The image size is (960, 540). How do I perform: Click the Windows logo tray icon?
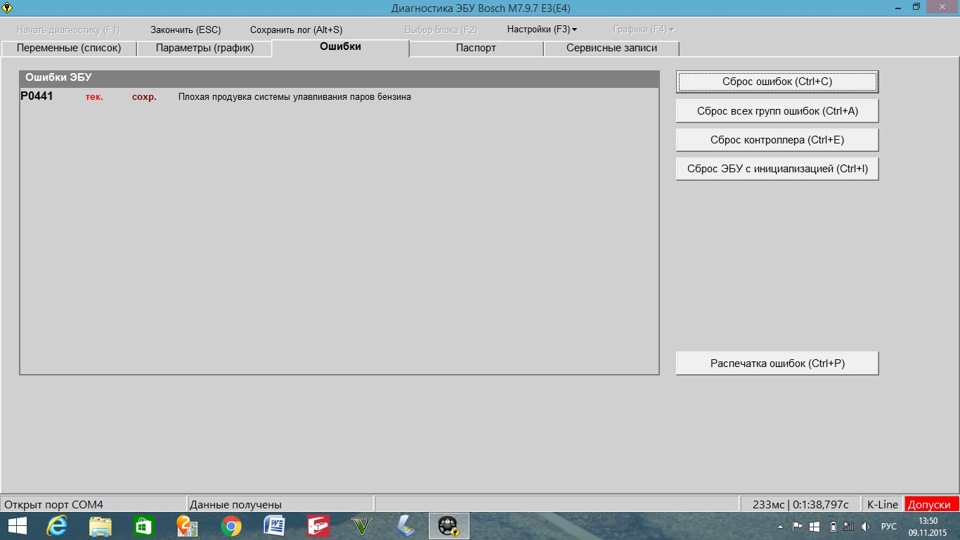(814, 527)
